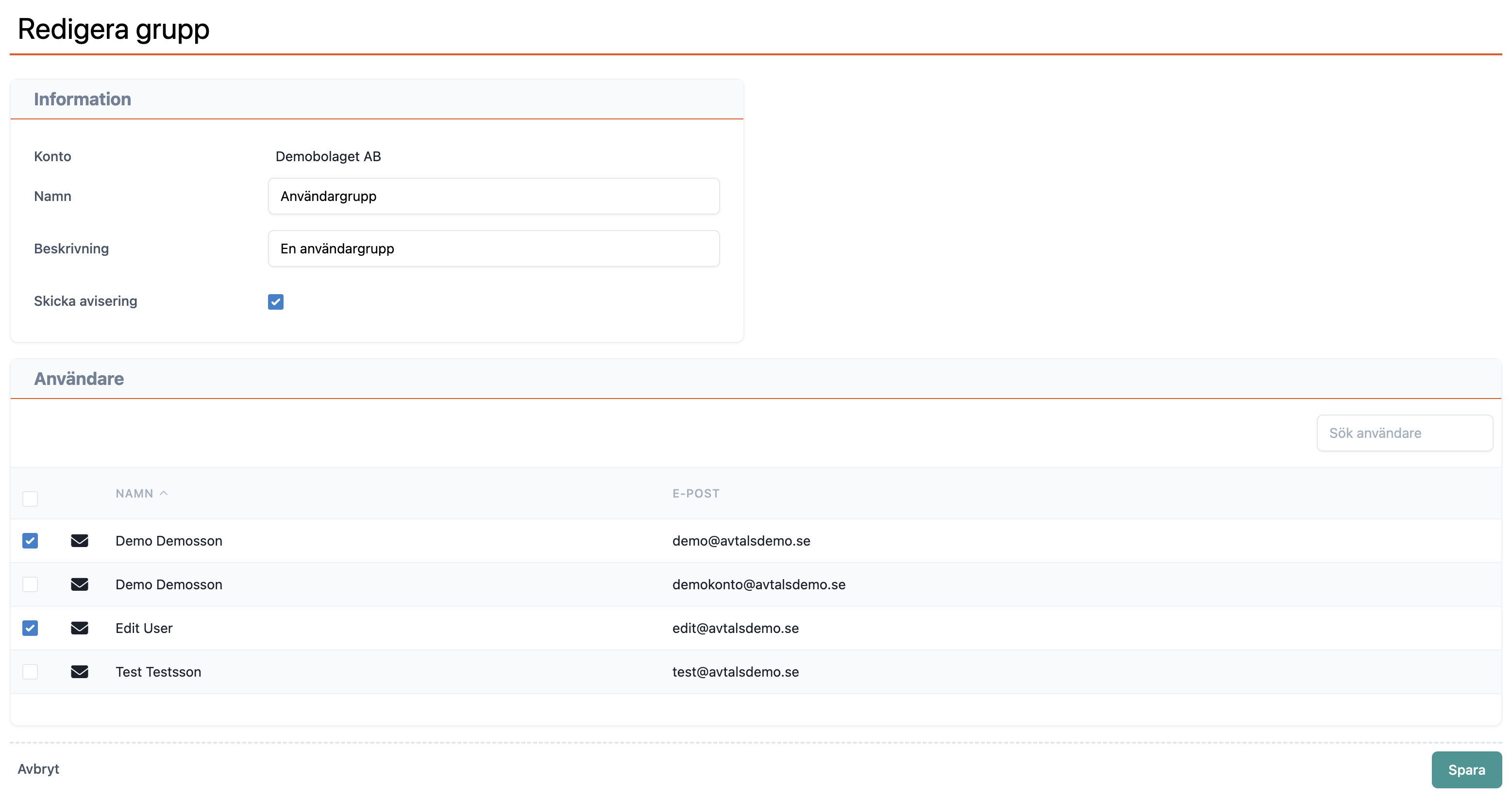Click envelope icon beside Edit User
Image resolution: width=1512 pixels, height=798 pixels.
(79, 628)
